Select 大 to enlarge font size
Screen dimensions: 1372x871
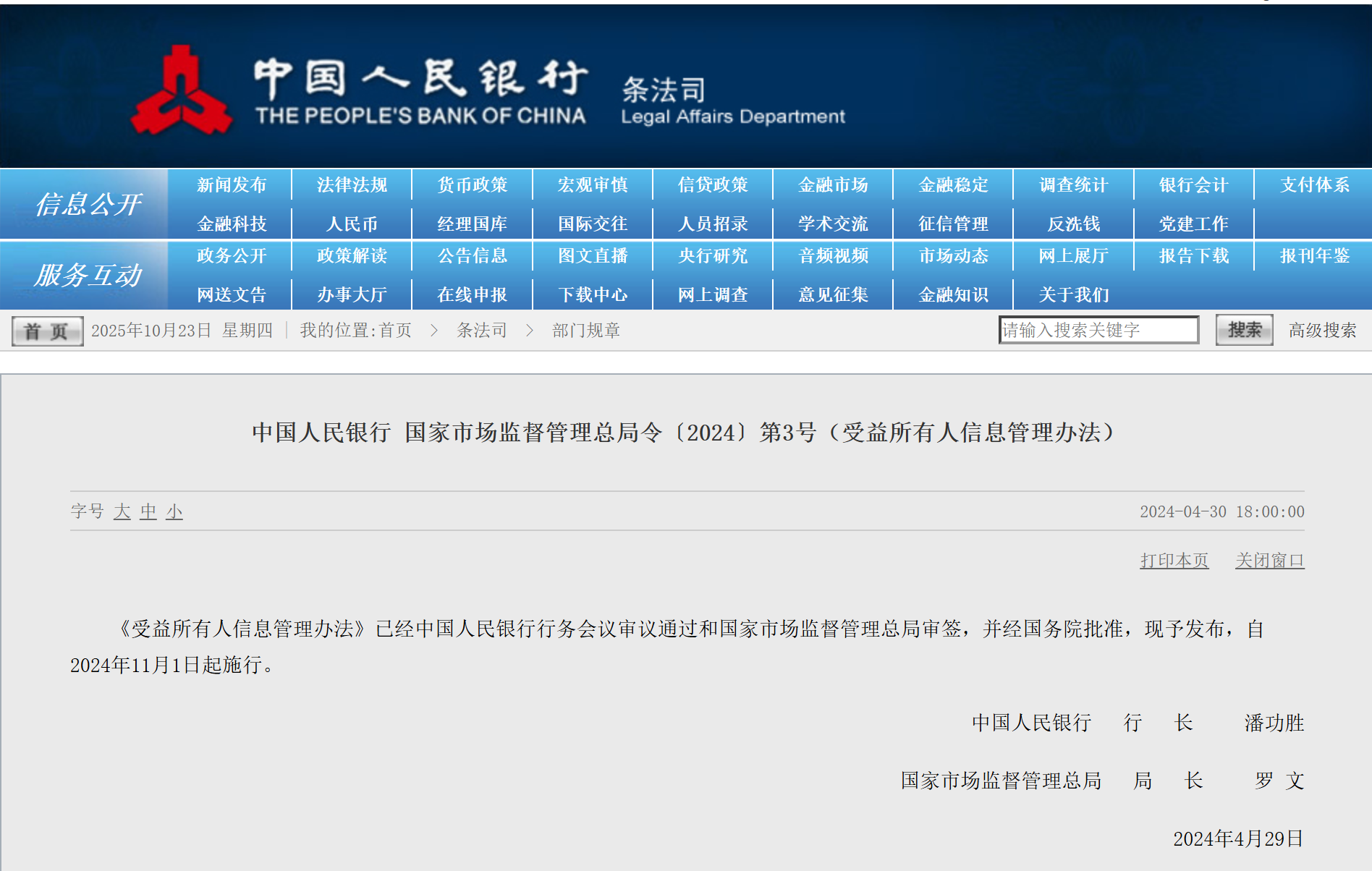tap(122, 511)
